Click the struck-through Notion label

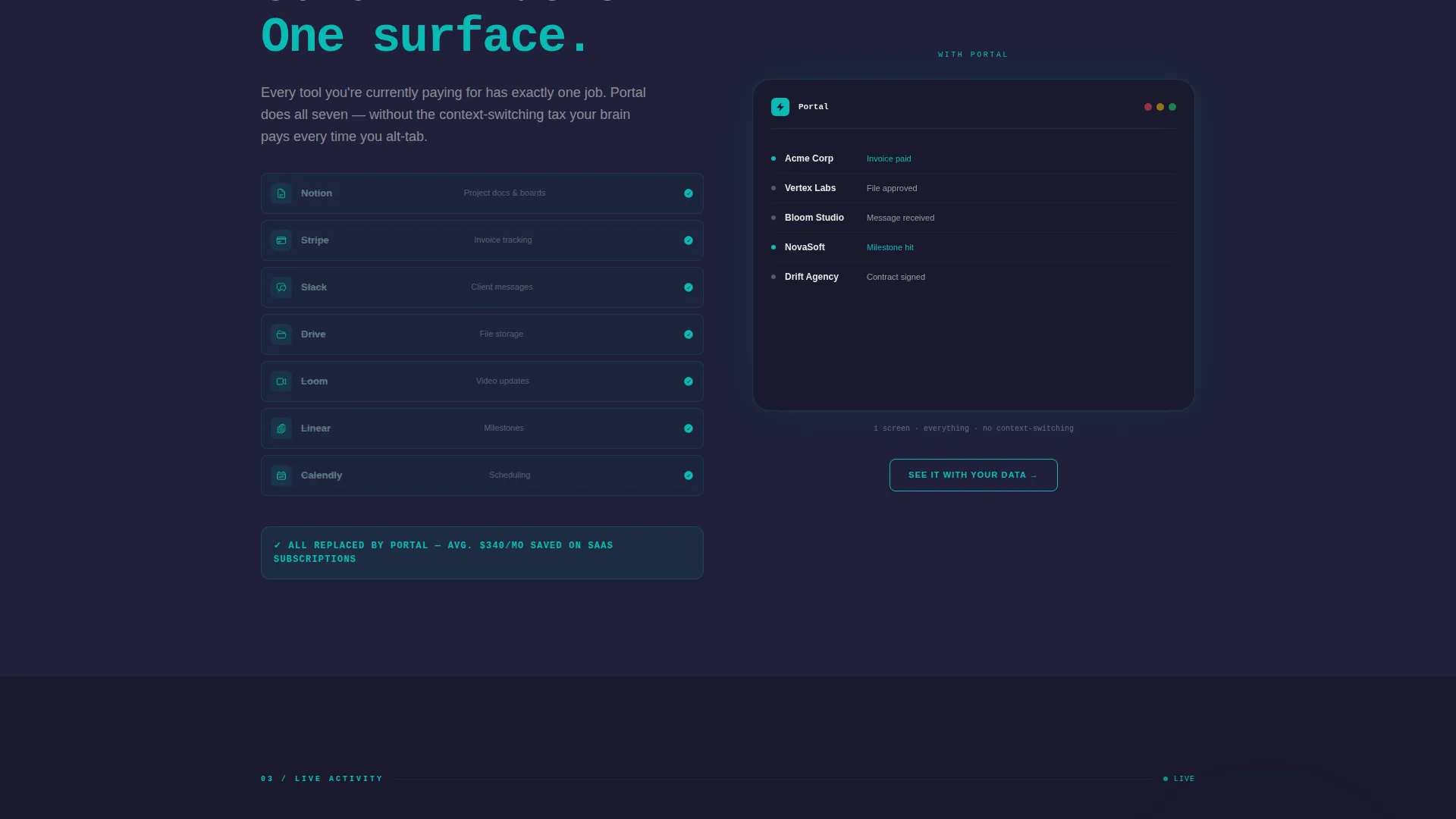pyautogui.click(x=316, y=193)
